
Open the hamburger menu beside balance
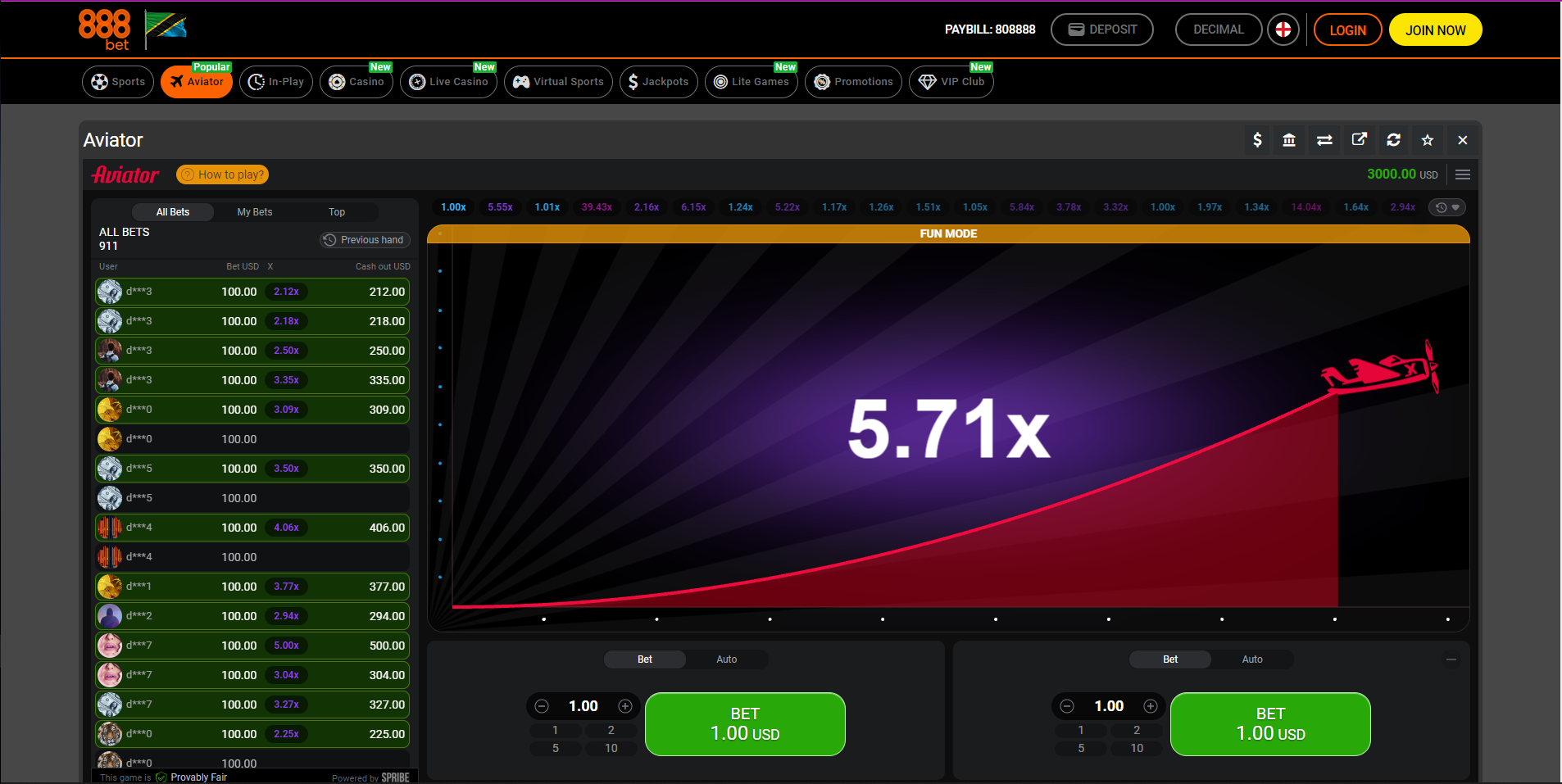click(1463, 174)
